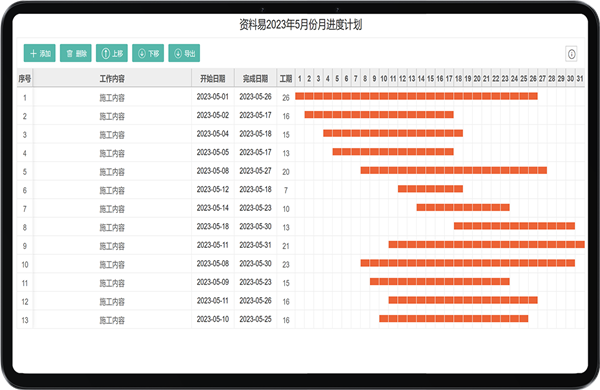Click the 删除 (delete) button

coord(76,53)
